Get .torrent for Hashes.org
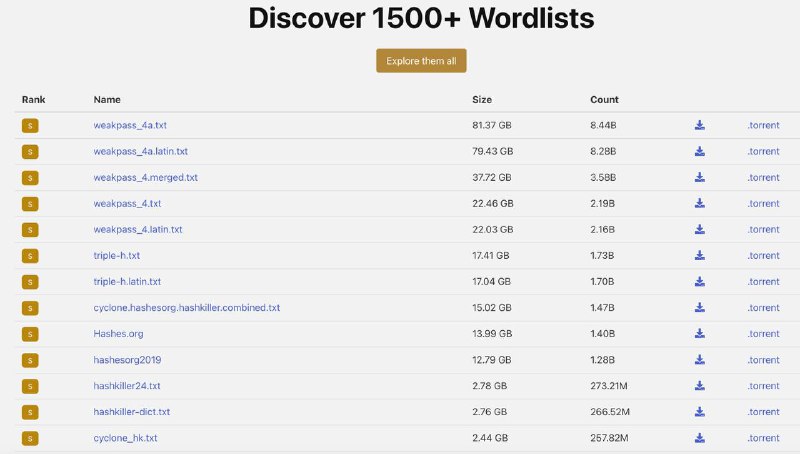Screen dimensions: 800x454 pos(763,333)
